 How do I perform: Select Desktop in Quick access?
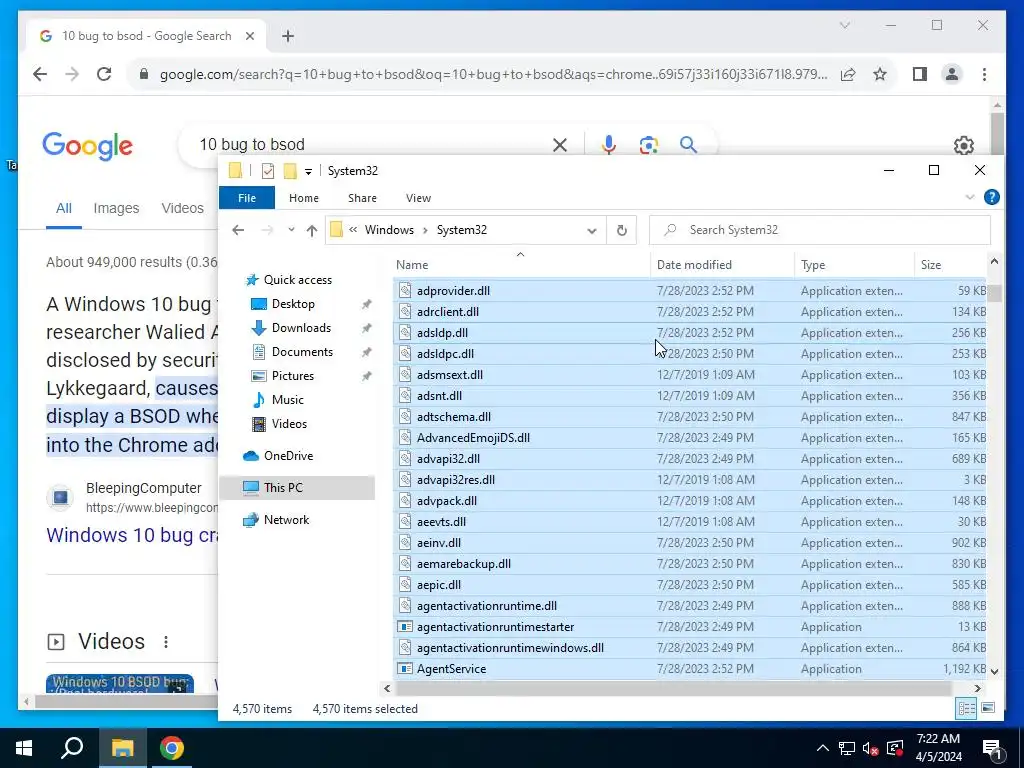tap(293, 304)
